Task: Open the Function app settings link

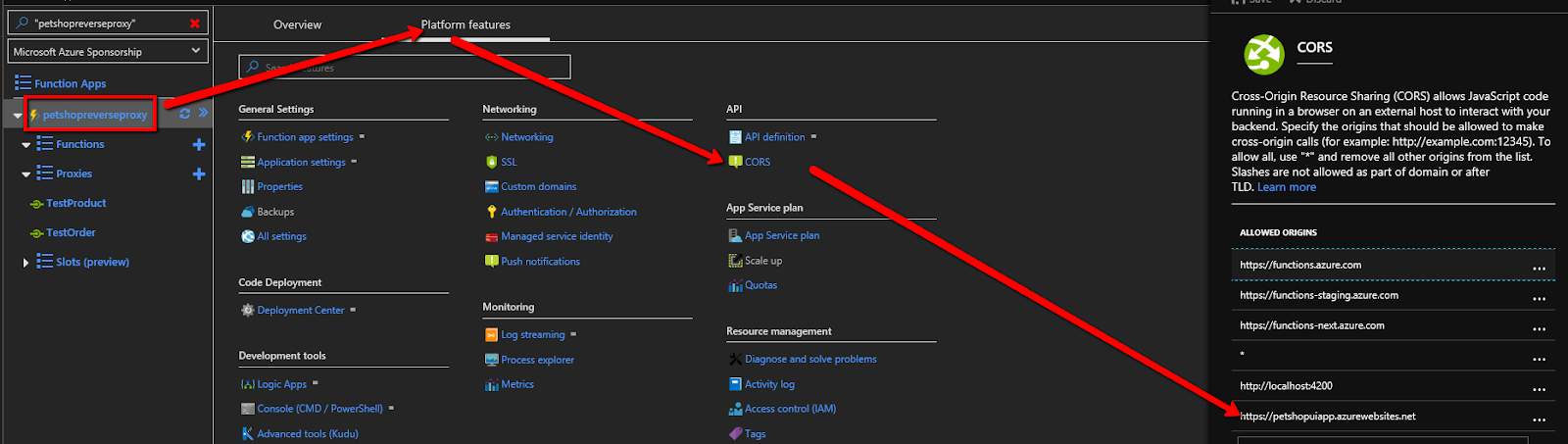Action: click(x=305, y=137)
